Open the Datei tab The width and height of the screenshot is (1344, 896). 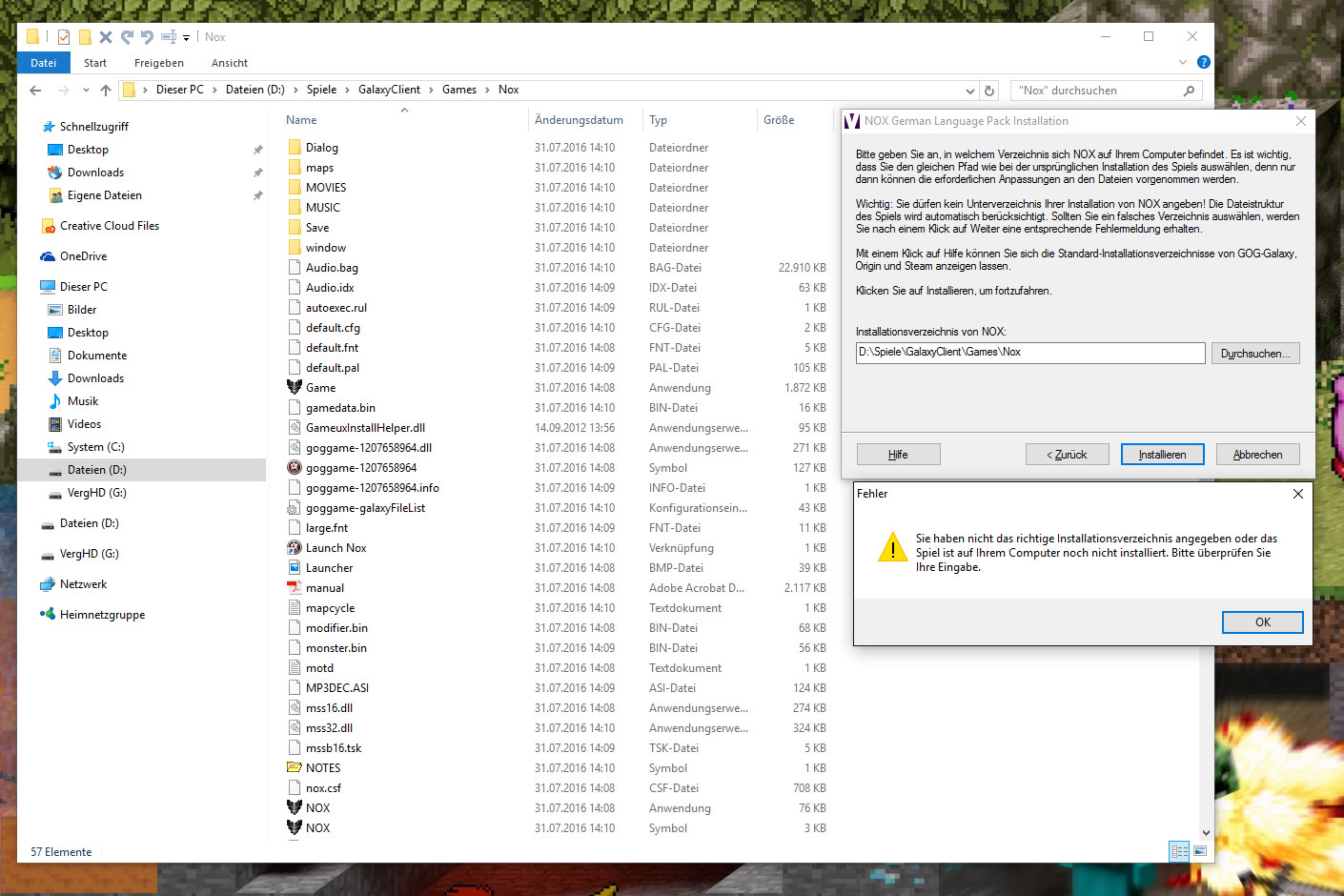[43, 63]
